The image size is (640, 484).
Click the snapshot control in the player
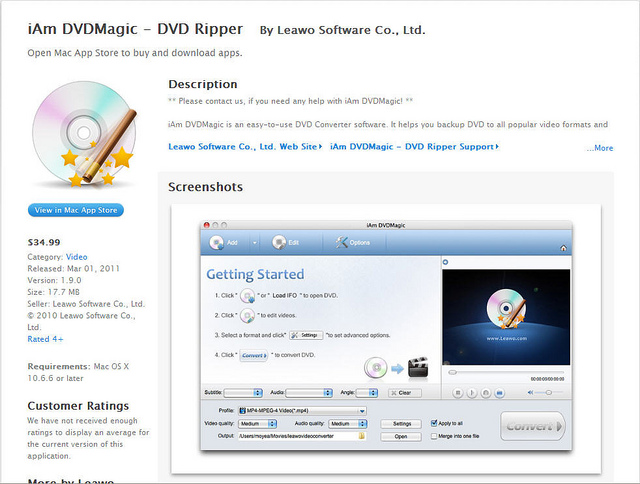[486, 393]
